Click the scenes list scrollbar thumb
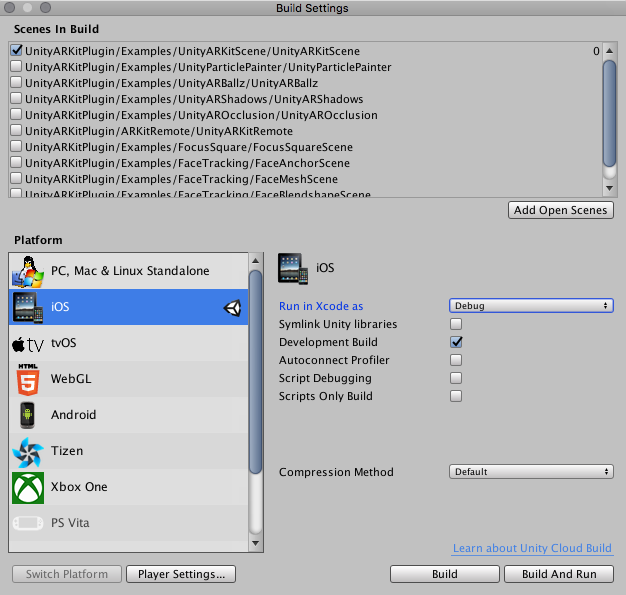 (609, 113)
